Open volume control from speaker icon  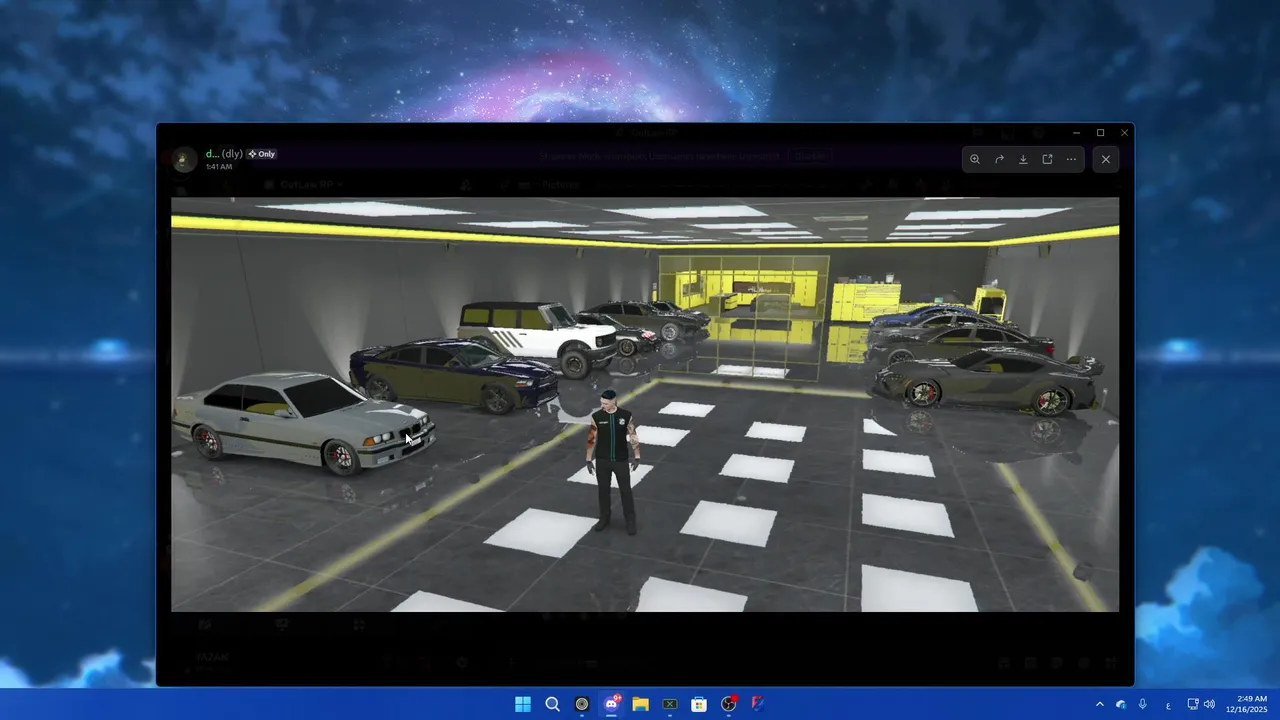pos(1209,704)
